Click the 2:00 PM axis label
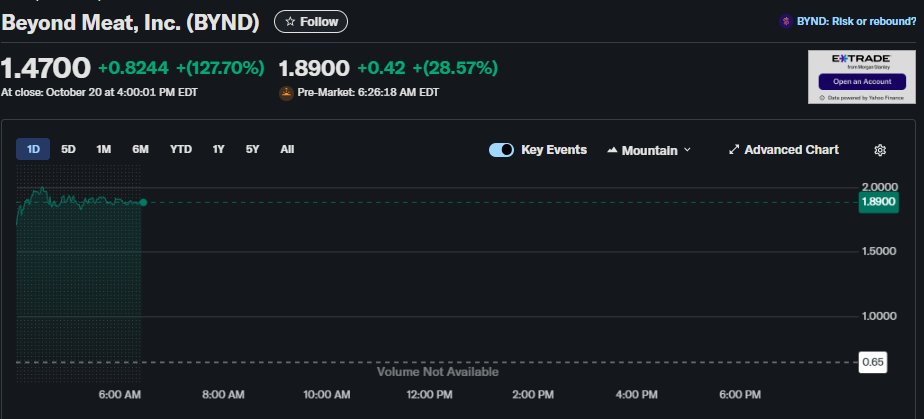This screenshot has height=419, width=924. click(x=533, y=395)
